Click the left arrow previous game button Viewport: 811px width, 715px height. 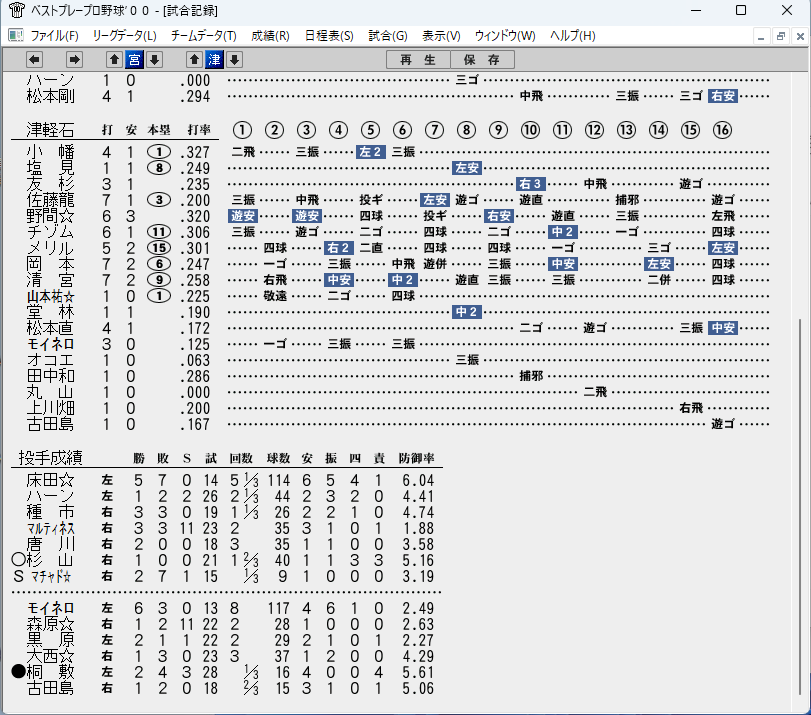35,60
